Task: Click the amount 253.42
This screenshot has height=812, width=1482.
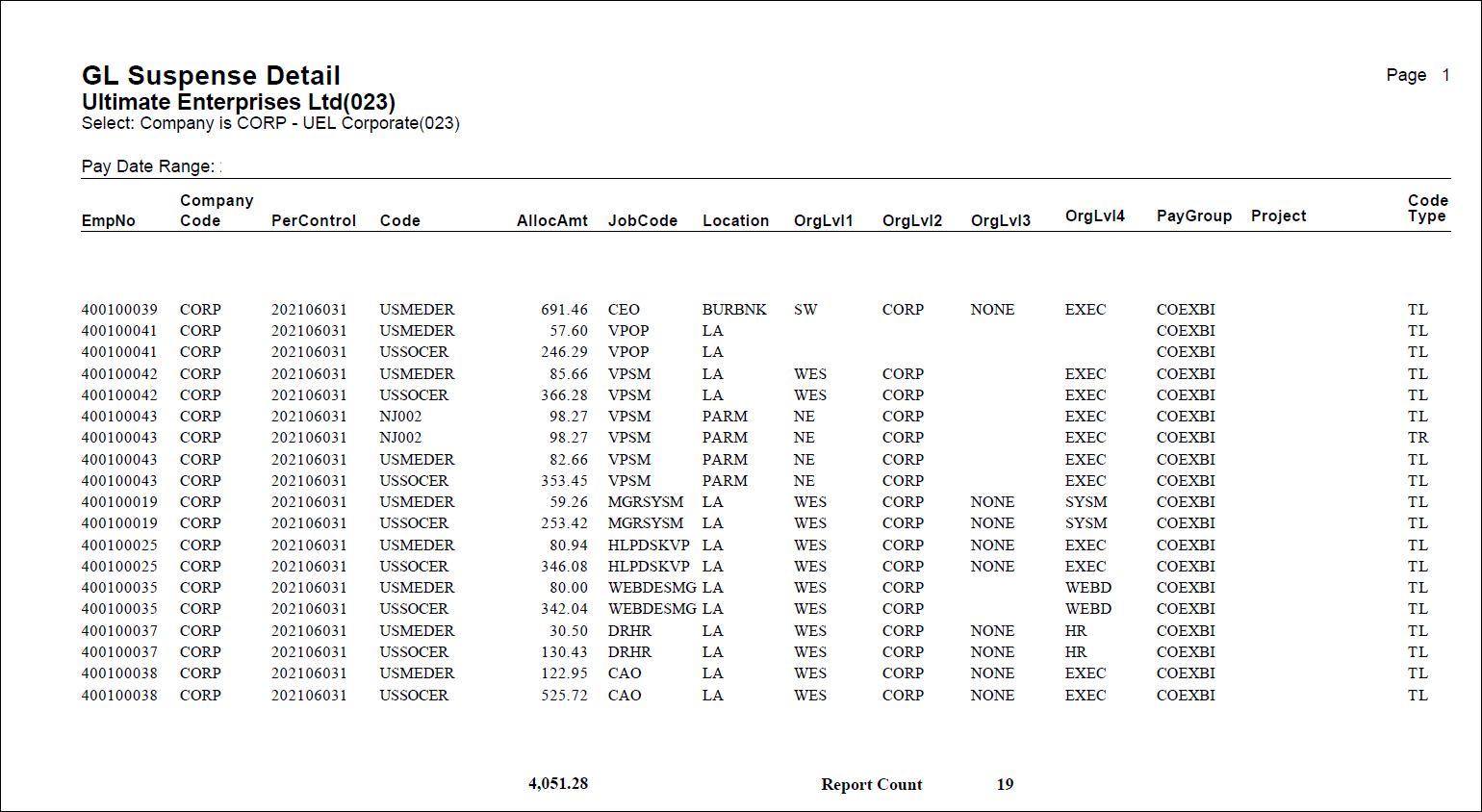Action: (564, 523)
